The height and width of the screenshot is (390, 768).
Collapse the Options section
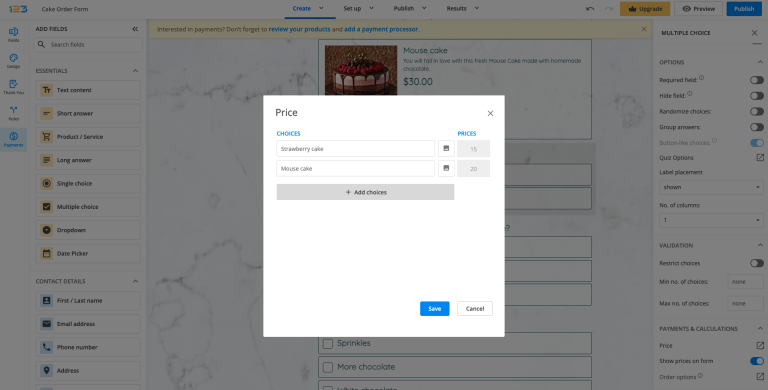[760, 62]
